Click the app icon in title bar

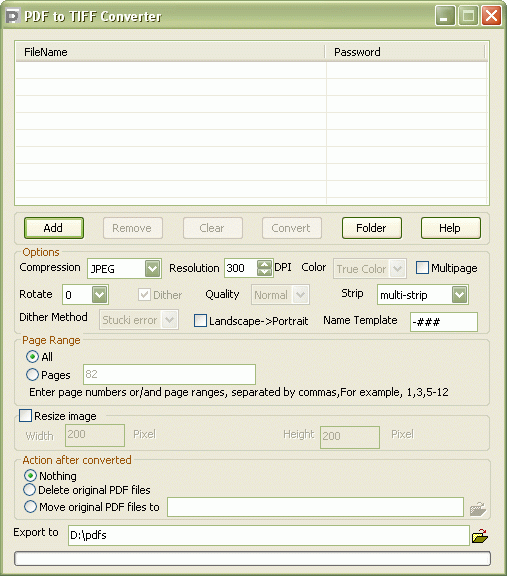[x=13, y=17]
